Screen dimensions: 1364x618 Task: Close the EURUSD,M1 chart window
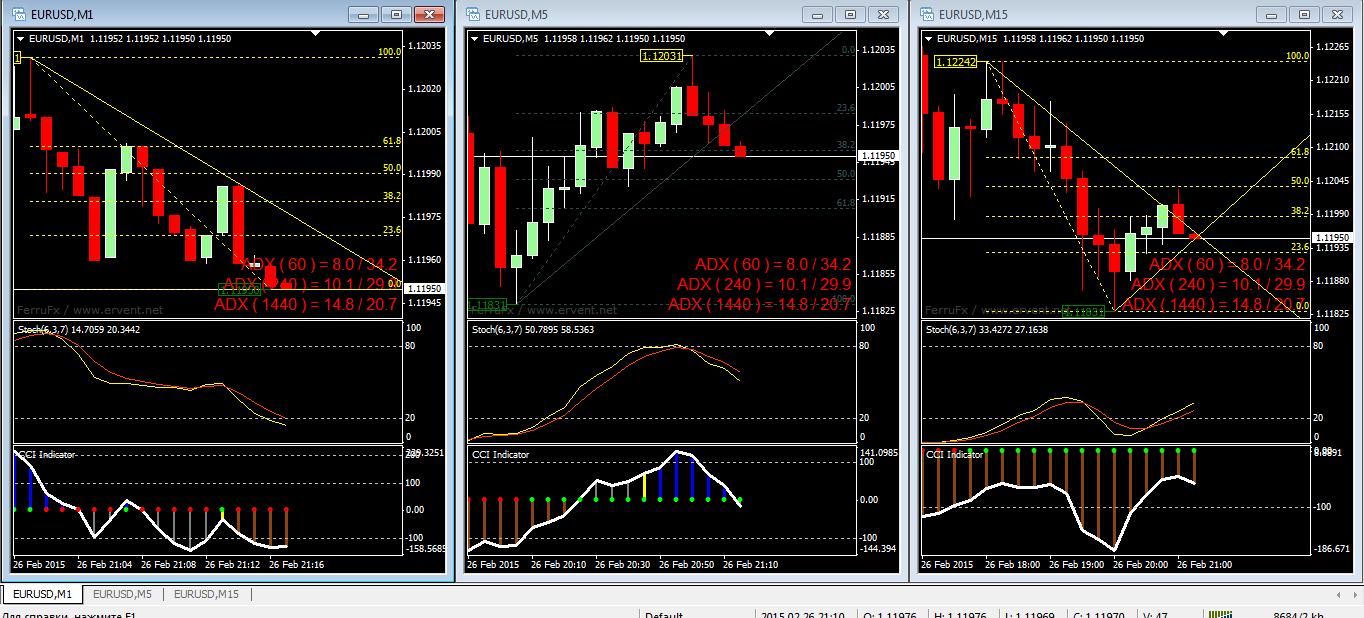[x=430, y=14]
